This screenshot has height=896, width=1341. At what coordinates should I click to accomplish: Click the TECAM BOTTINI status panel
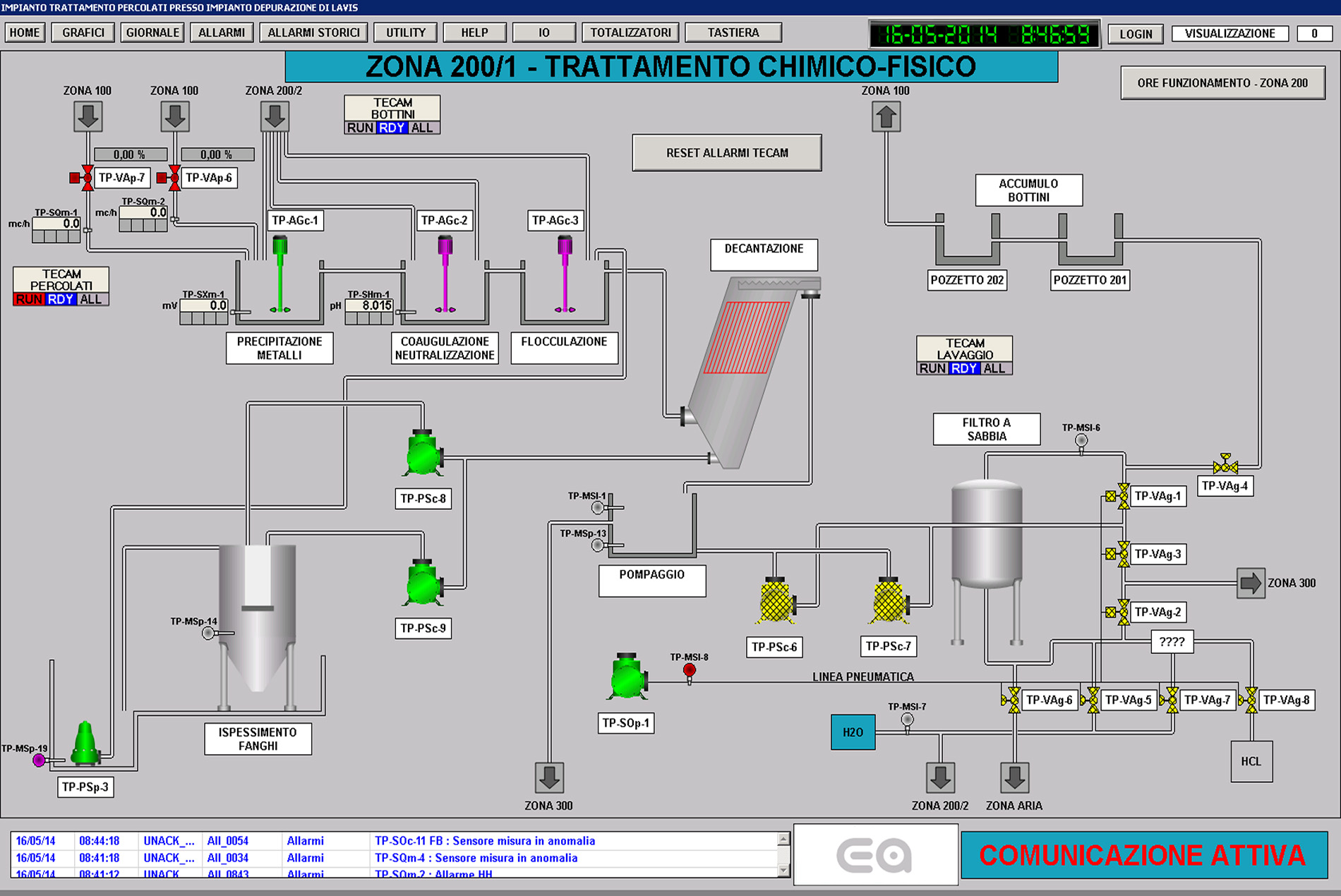tap(392, 114)
